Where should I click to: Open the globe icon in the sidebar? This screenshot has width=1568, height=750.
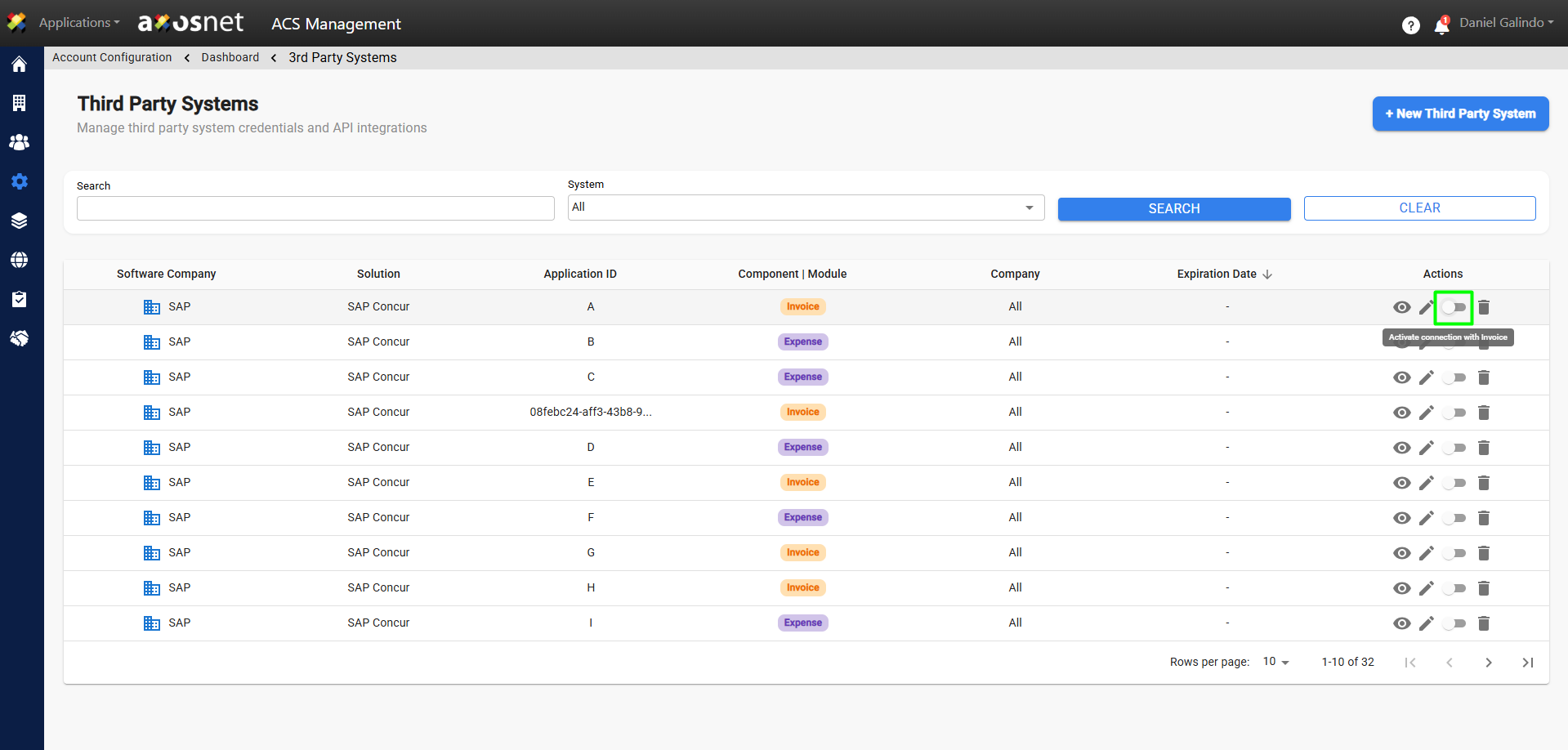tap(20, 260)
